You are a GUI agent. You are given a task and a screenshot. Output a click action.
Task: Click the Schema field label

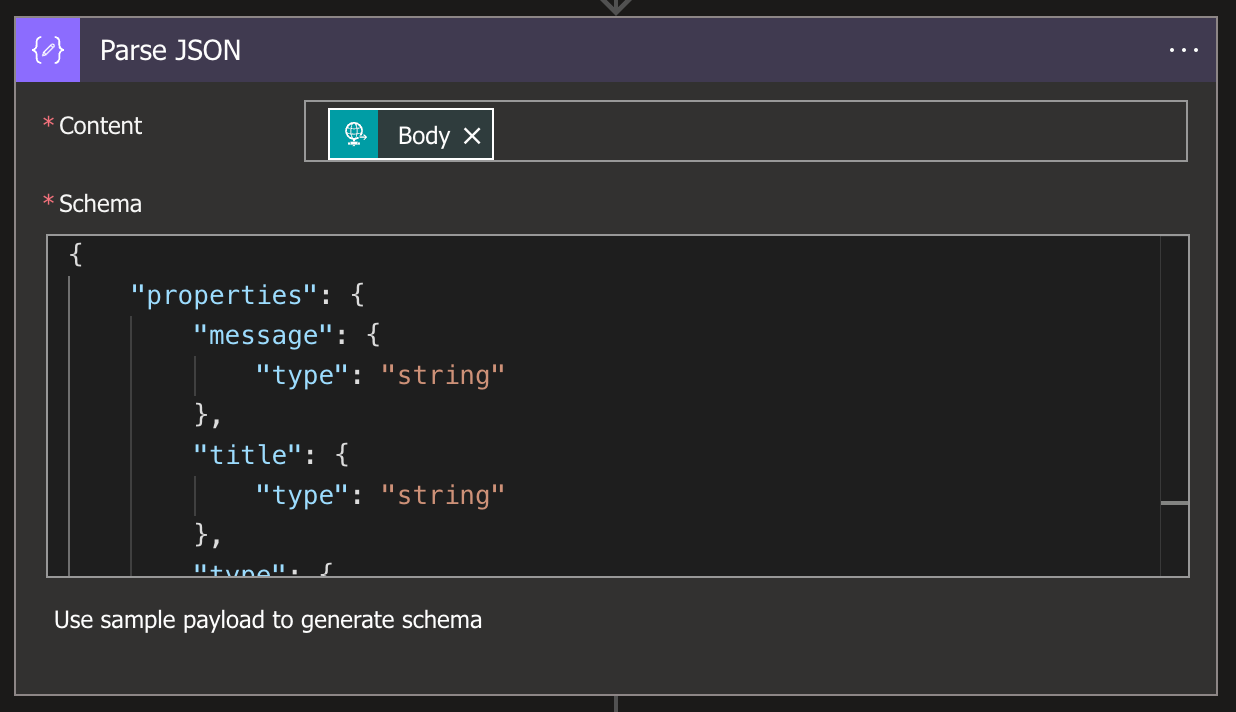click(100, 204)
